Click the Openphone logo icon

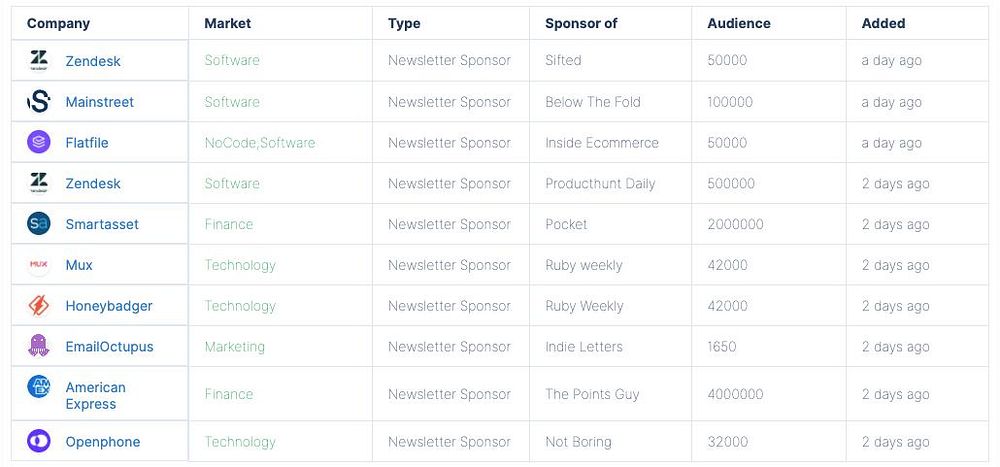pos(39,441)
